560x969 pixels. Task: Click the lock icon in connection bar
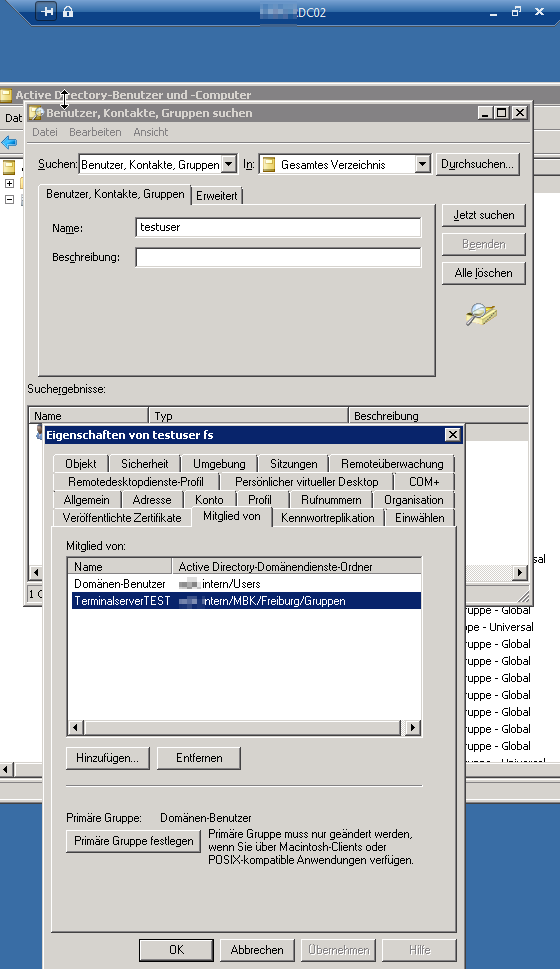(68, 11)
